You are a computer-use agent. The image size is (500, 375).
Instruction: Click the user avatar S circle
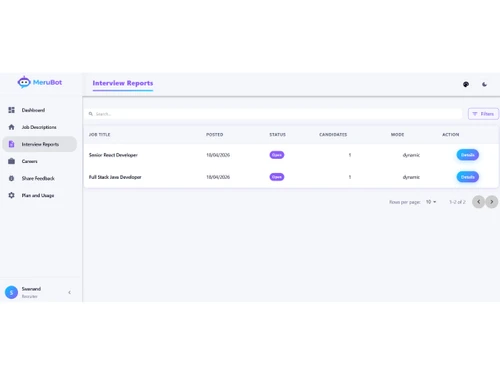11,292
